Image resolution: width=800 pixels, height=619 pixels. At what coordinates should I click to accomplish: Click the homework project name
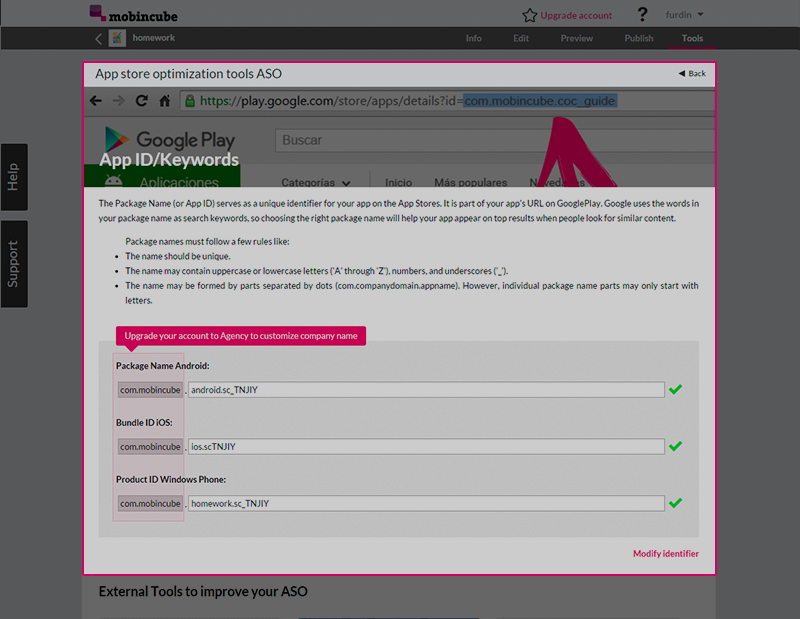[154, 38]
